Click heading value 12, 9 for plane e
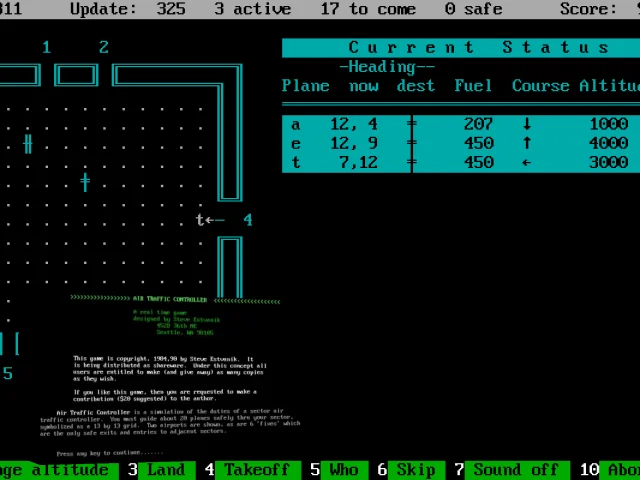Image resolution: width=640 pixels, height=480 pixels. [354, 143]
